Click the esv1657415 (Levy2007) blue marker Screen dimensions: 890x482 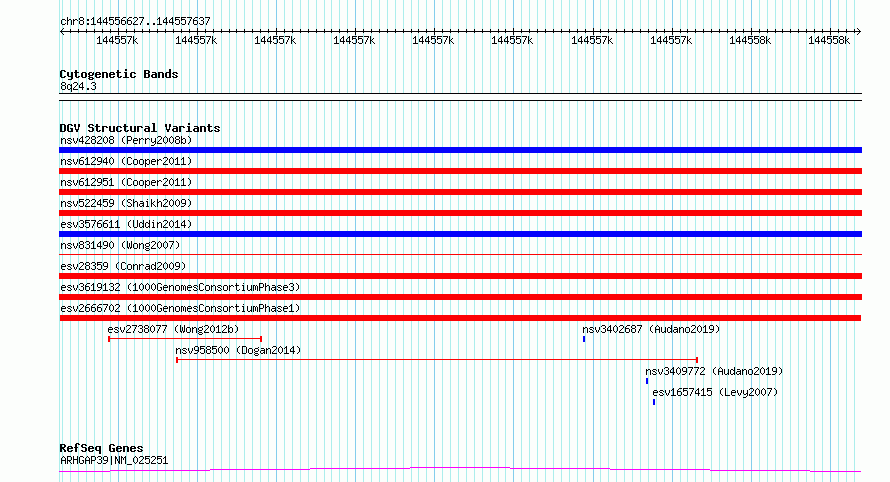click(654, 402)
